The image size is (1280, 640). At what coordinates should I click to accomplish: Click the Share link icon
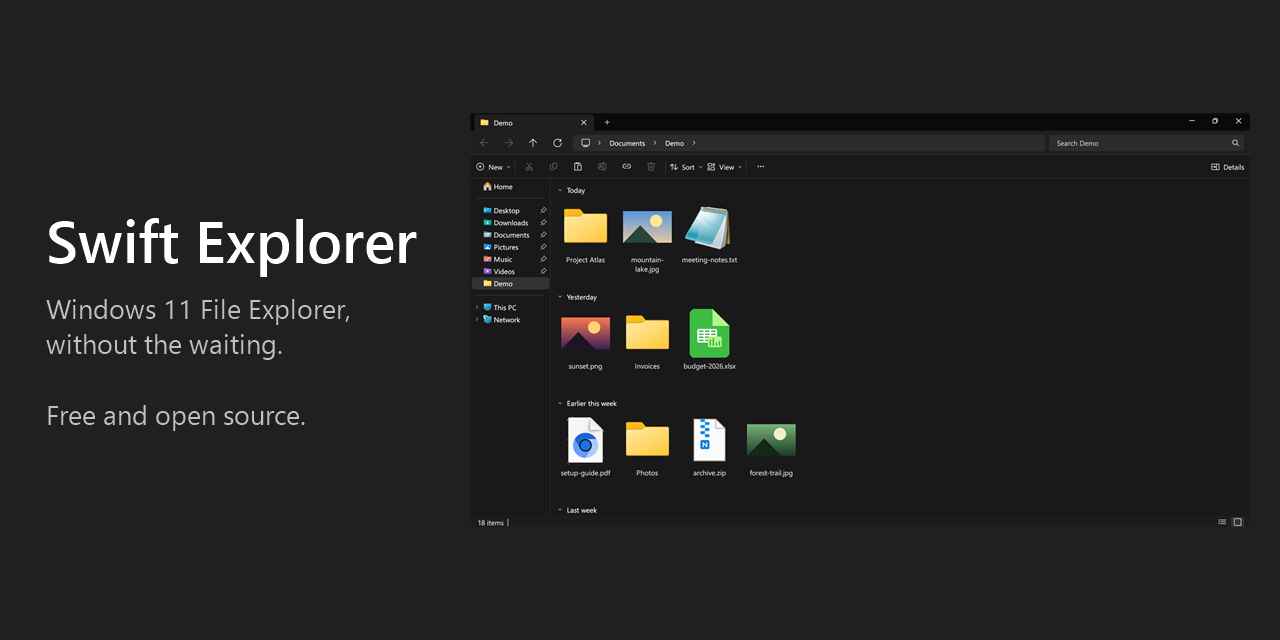coord(627,167)
